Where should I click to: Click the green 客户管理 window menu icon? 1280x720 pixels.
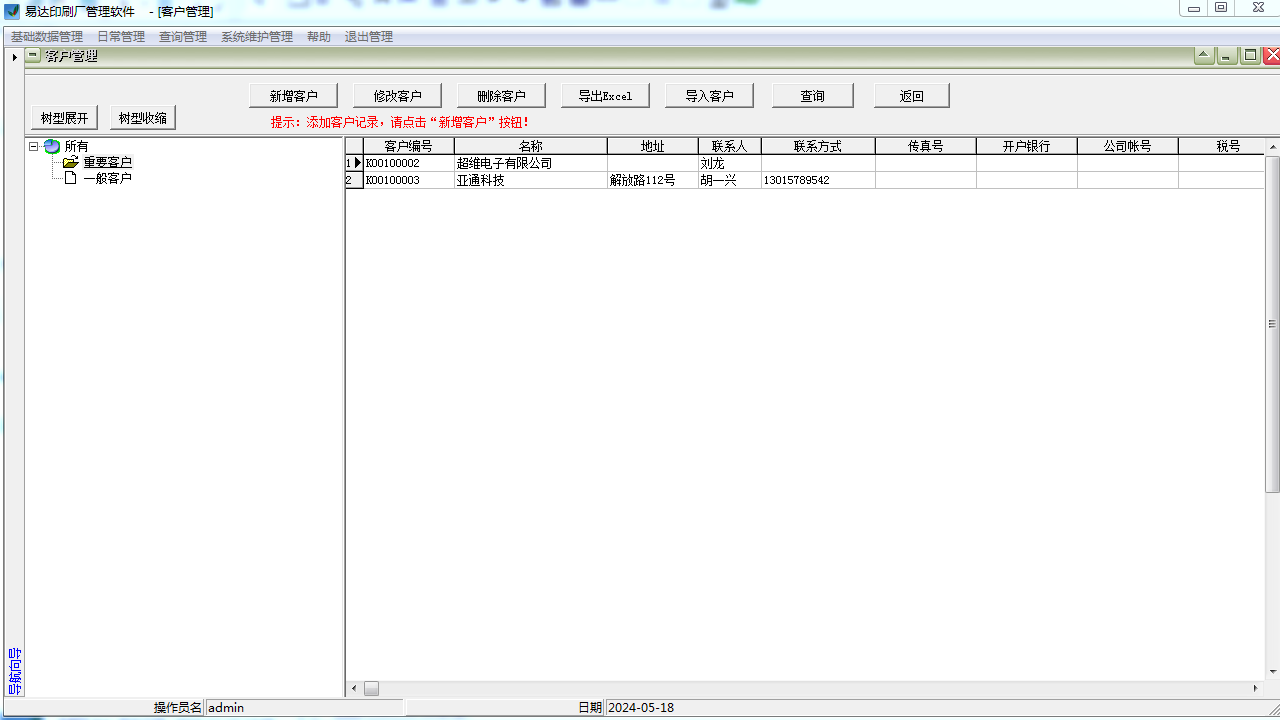pos(34,56)
